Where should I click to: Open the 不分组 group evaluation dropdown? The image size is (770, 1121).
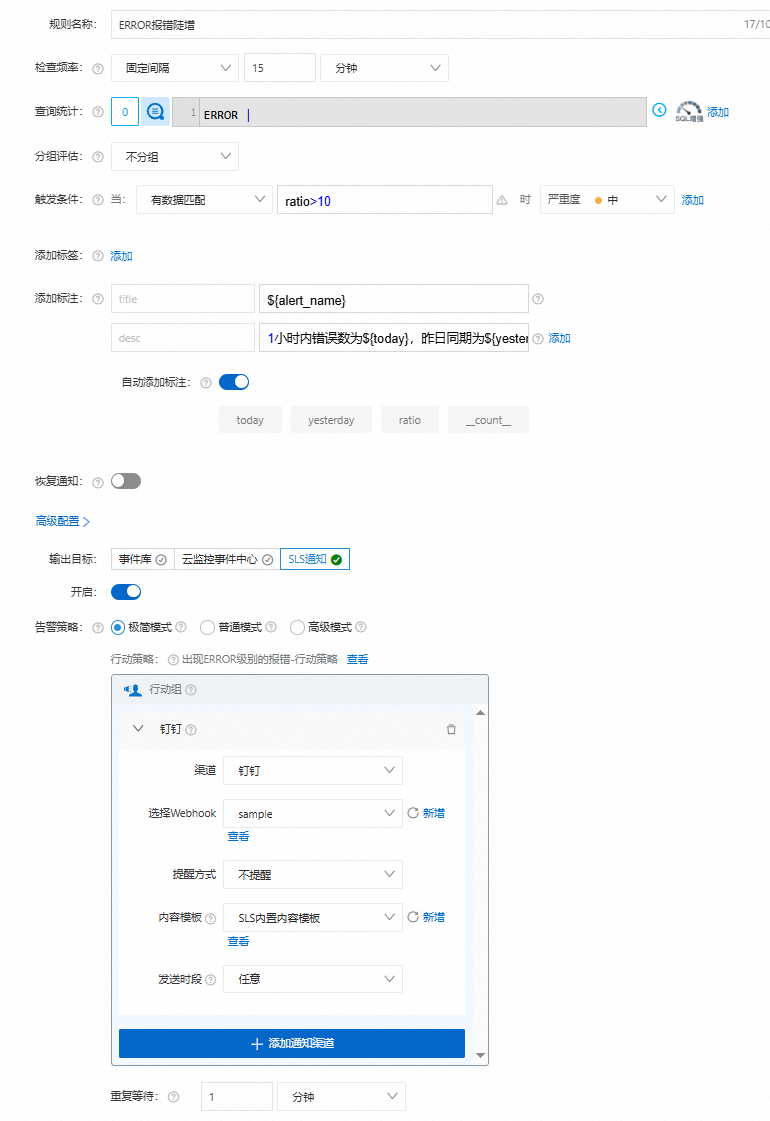pos(175,157)
